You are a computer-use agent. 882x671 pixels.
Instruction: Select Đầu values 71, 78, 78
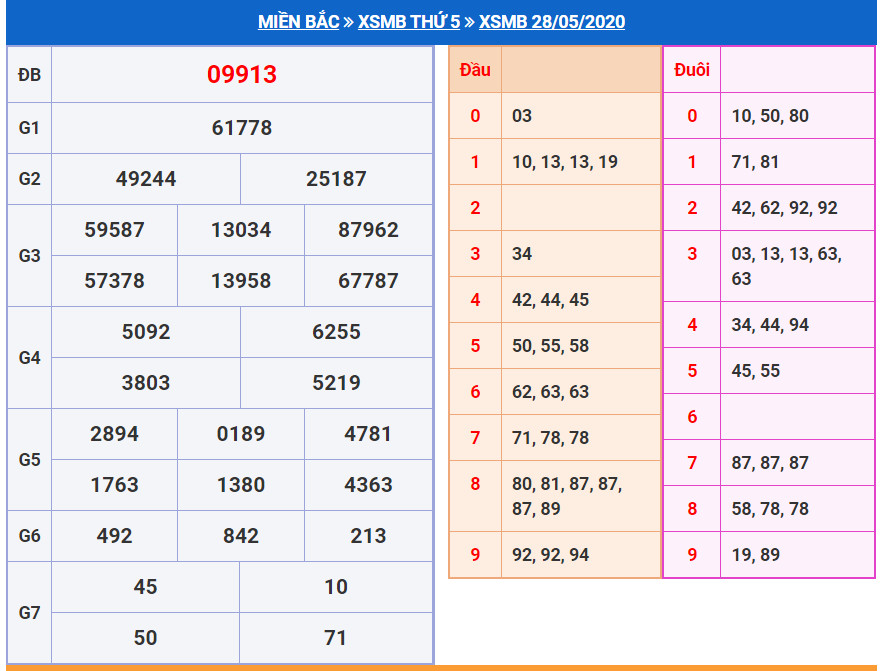tap(551, 438)
